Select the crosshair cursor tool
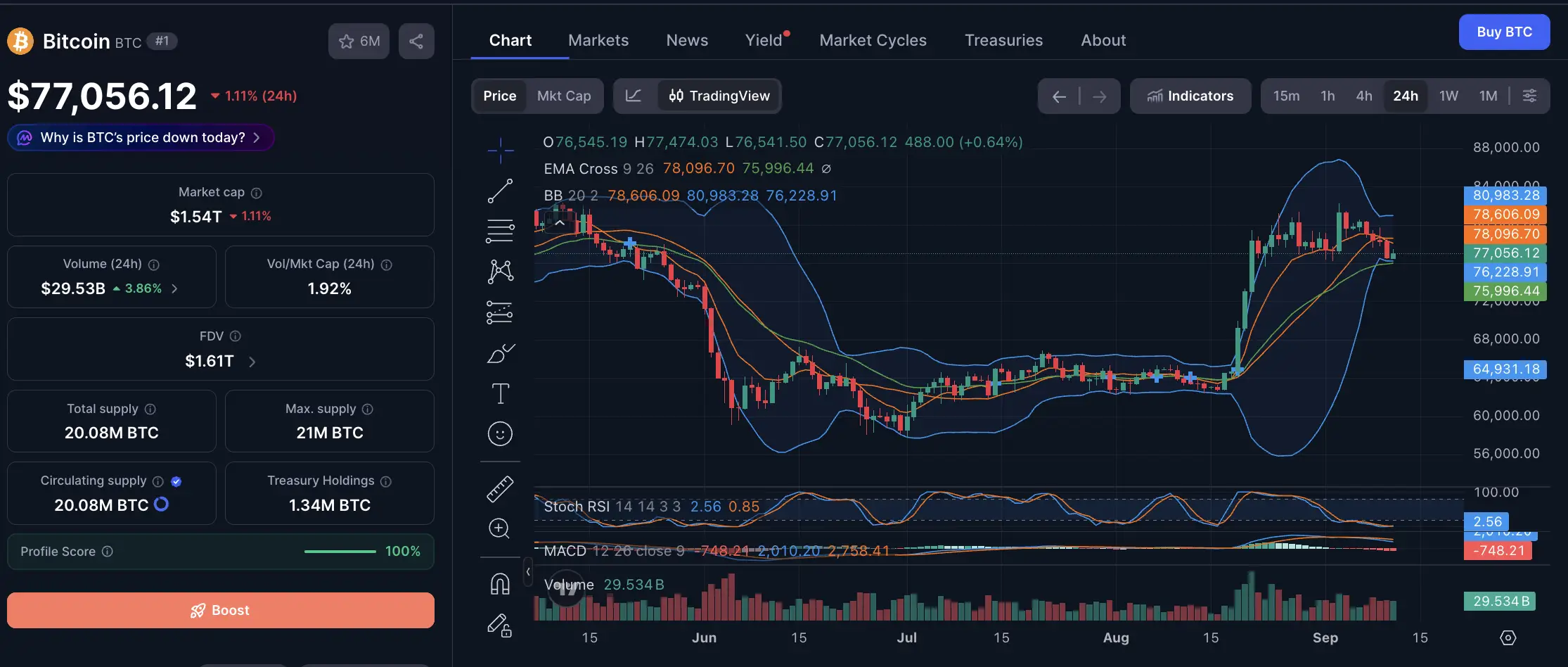 click(x=500, y=150)
